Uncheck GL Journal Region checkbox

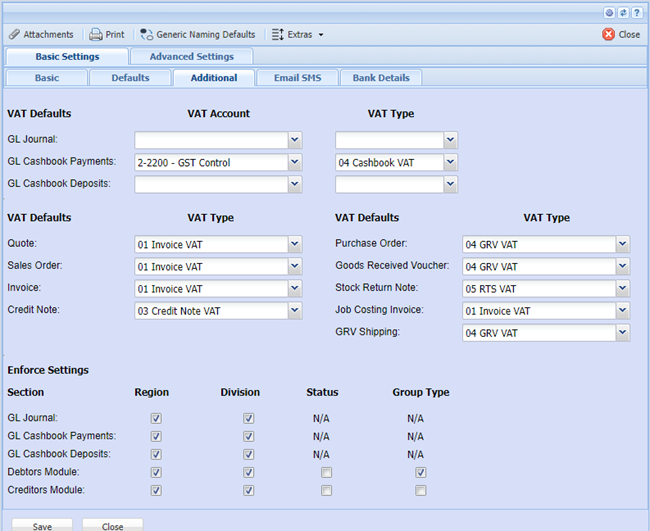(156, 419)
